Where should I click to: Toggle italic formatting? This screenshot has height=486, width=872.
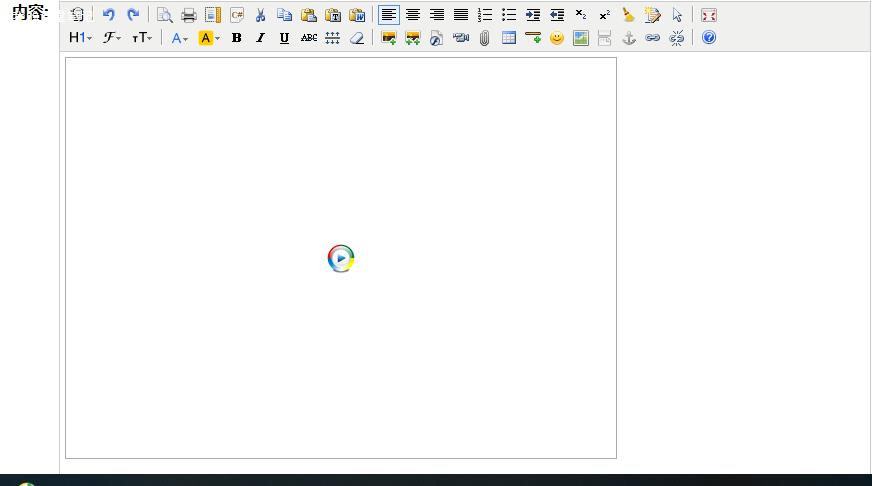click(260, 38)
